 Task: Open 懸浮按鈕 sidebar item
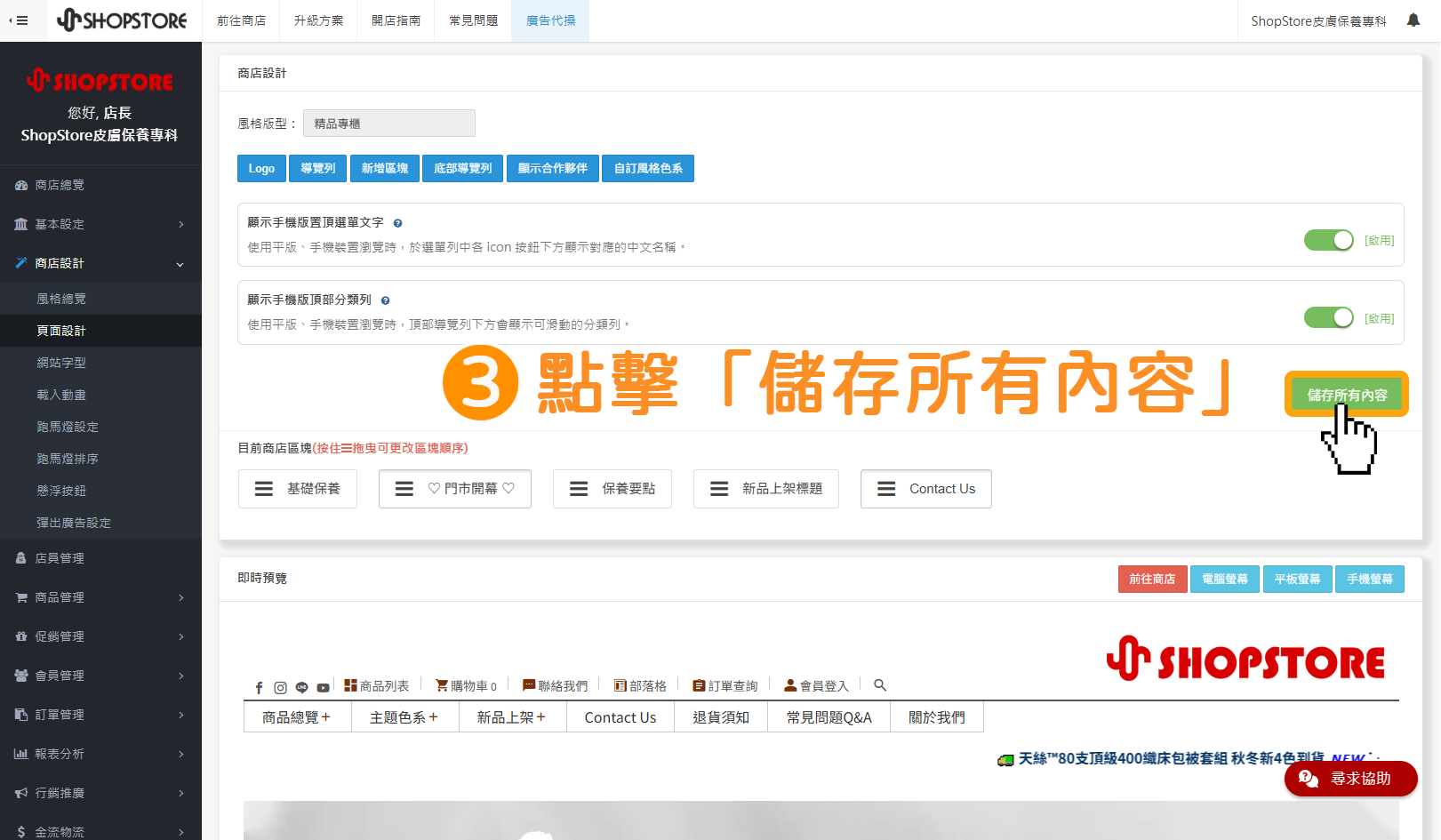(x=100, y=491)
